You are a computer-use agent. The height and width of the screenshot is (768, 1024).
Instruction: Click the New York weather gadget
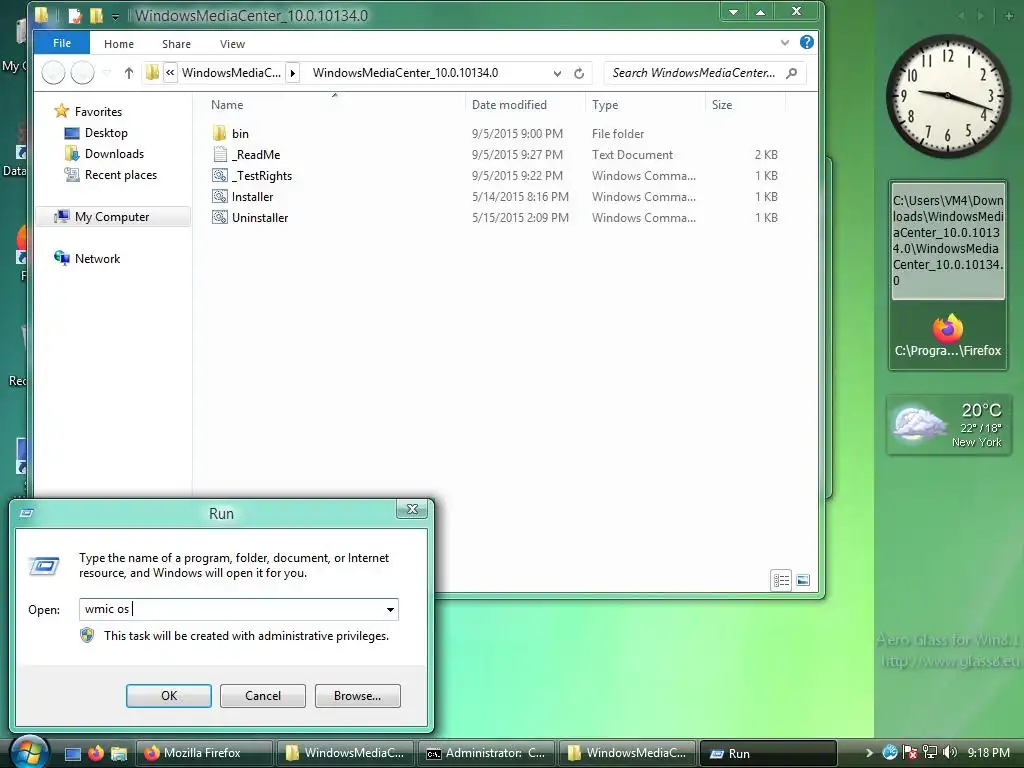948,424
